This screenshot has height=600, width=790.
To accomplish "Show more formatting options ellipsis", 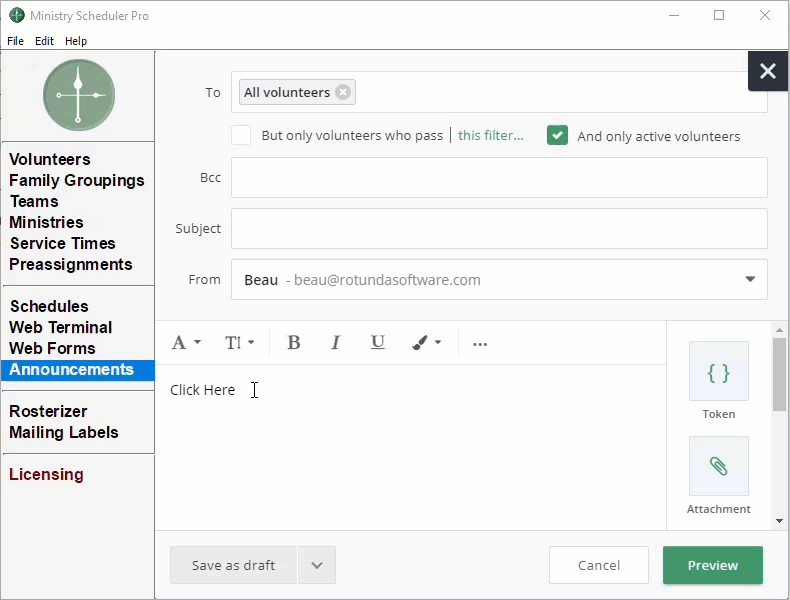I will pyautogui.click(x=480, y=343).
